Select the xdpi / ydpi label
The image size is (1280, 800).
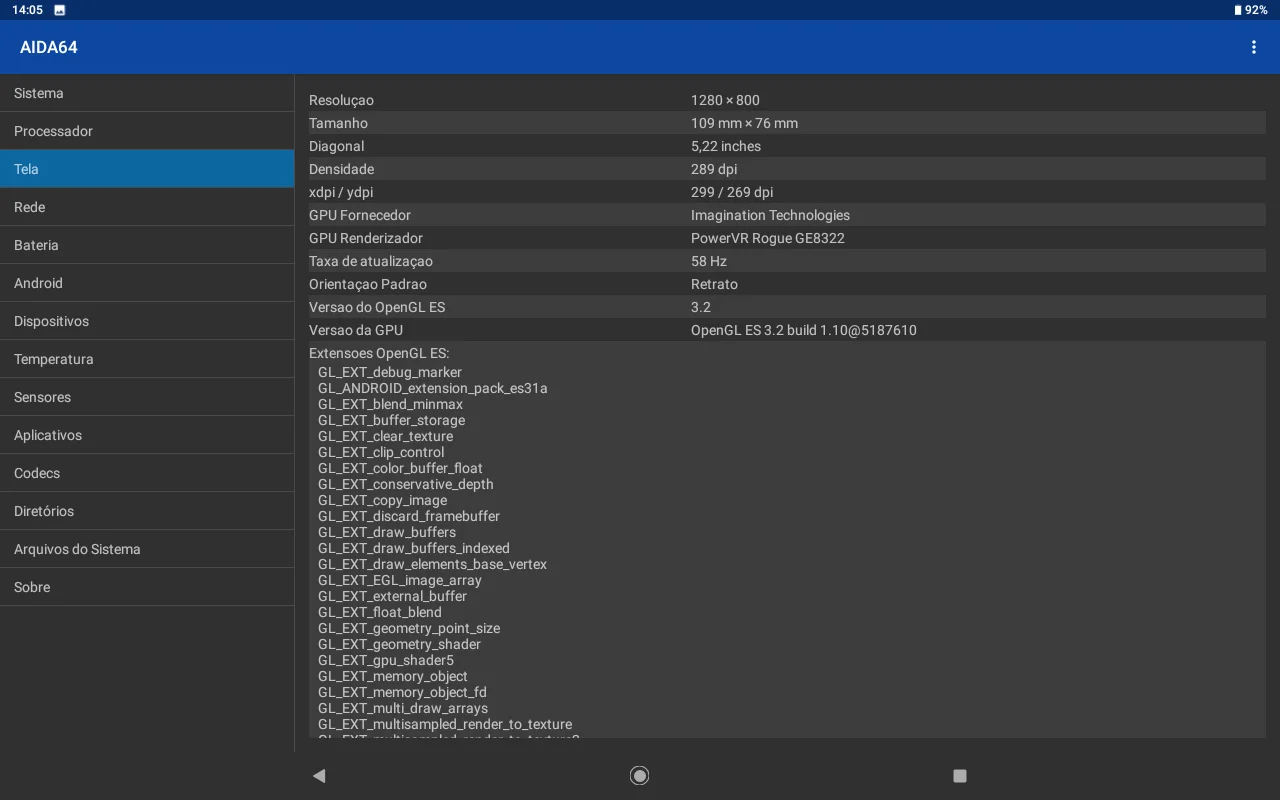click(x=341, y=192)
